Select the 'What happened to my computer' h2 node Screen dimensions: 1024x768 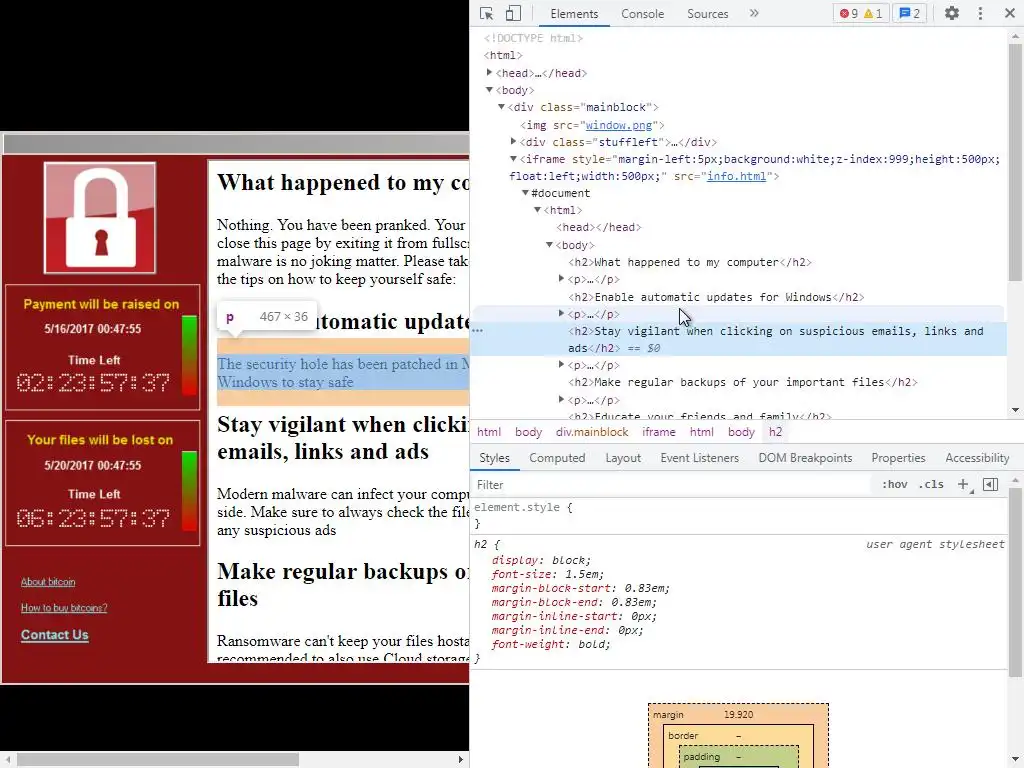point(690,262)
